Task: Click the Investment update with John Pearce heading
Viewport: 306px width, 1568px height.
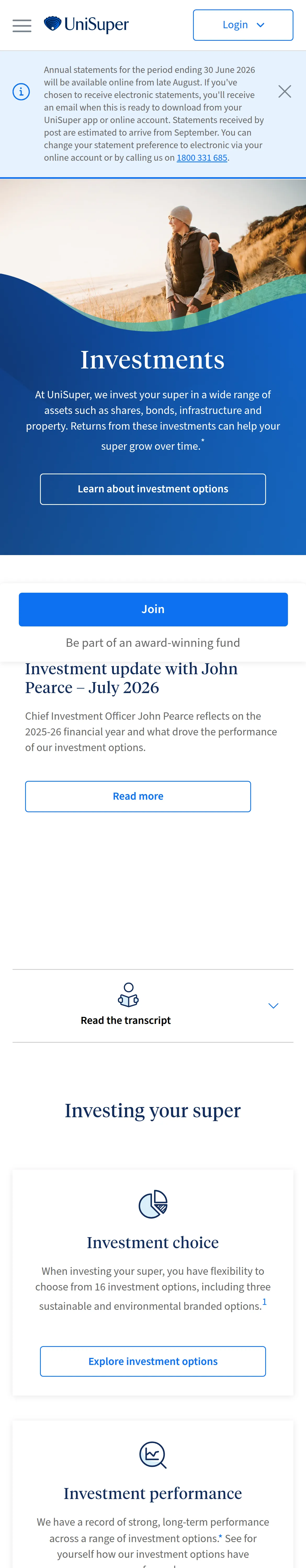Action: click(x=131, y=678)
